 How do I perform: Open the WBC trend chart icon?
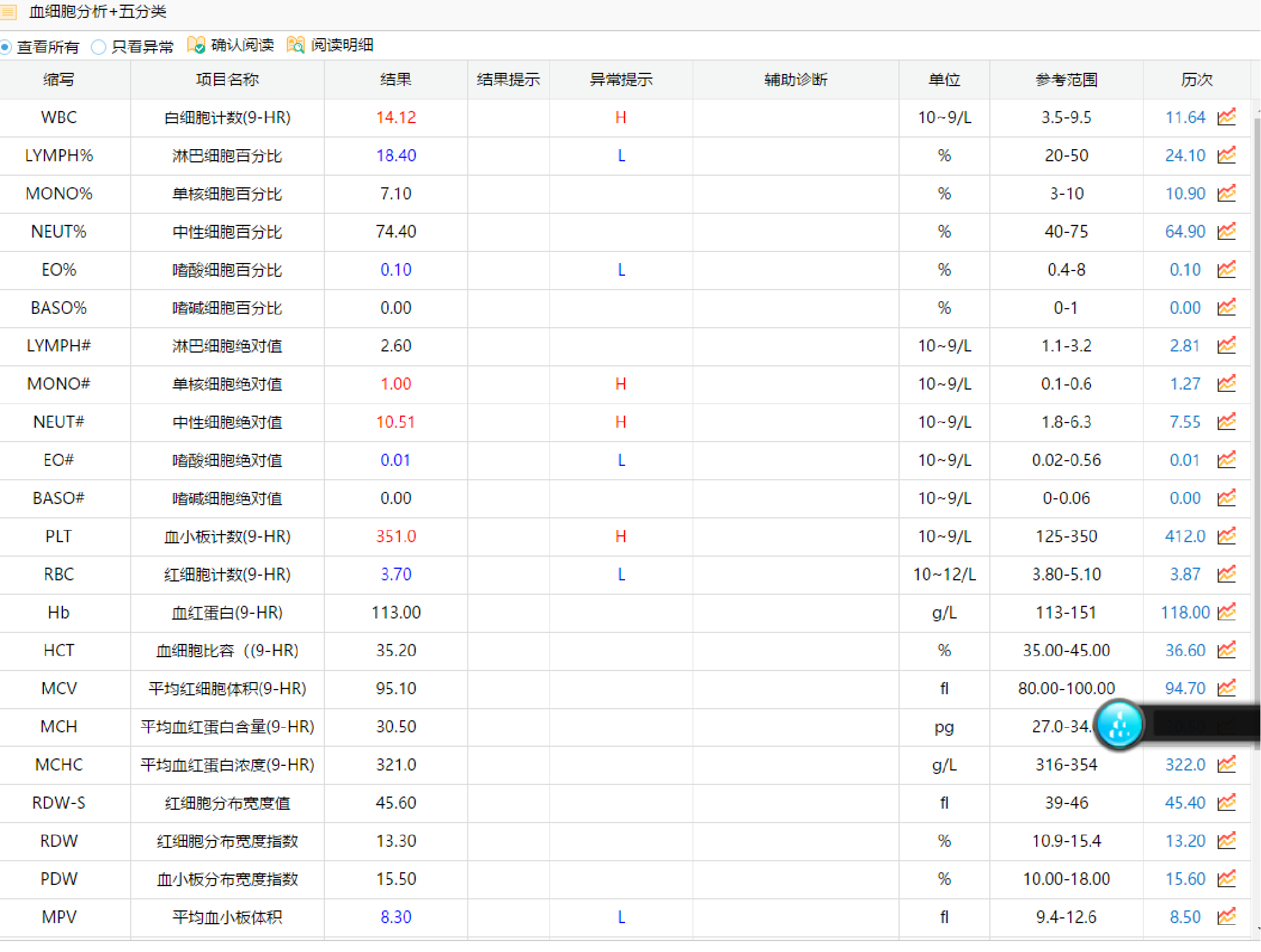coord(1227,117)
